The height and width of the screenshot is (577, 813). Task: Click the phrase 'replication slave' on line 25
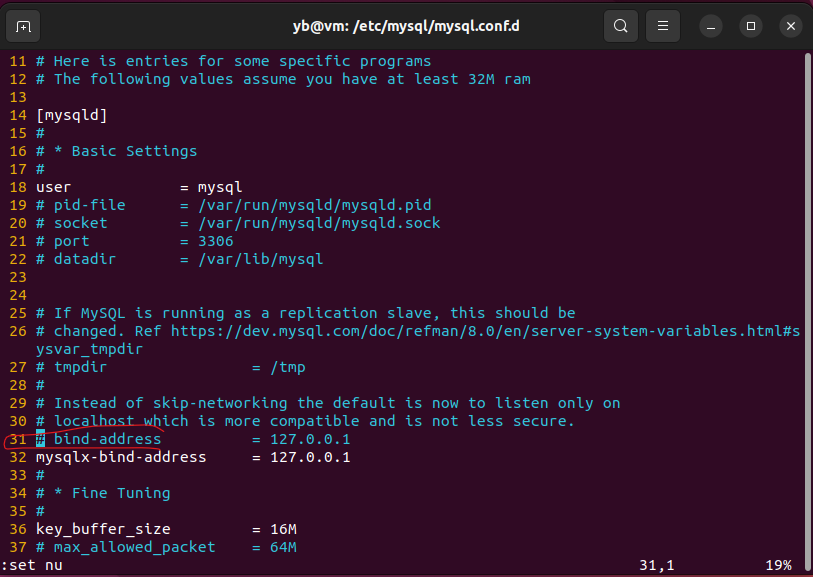coord(355,313)
